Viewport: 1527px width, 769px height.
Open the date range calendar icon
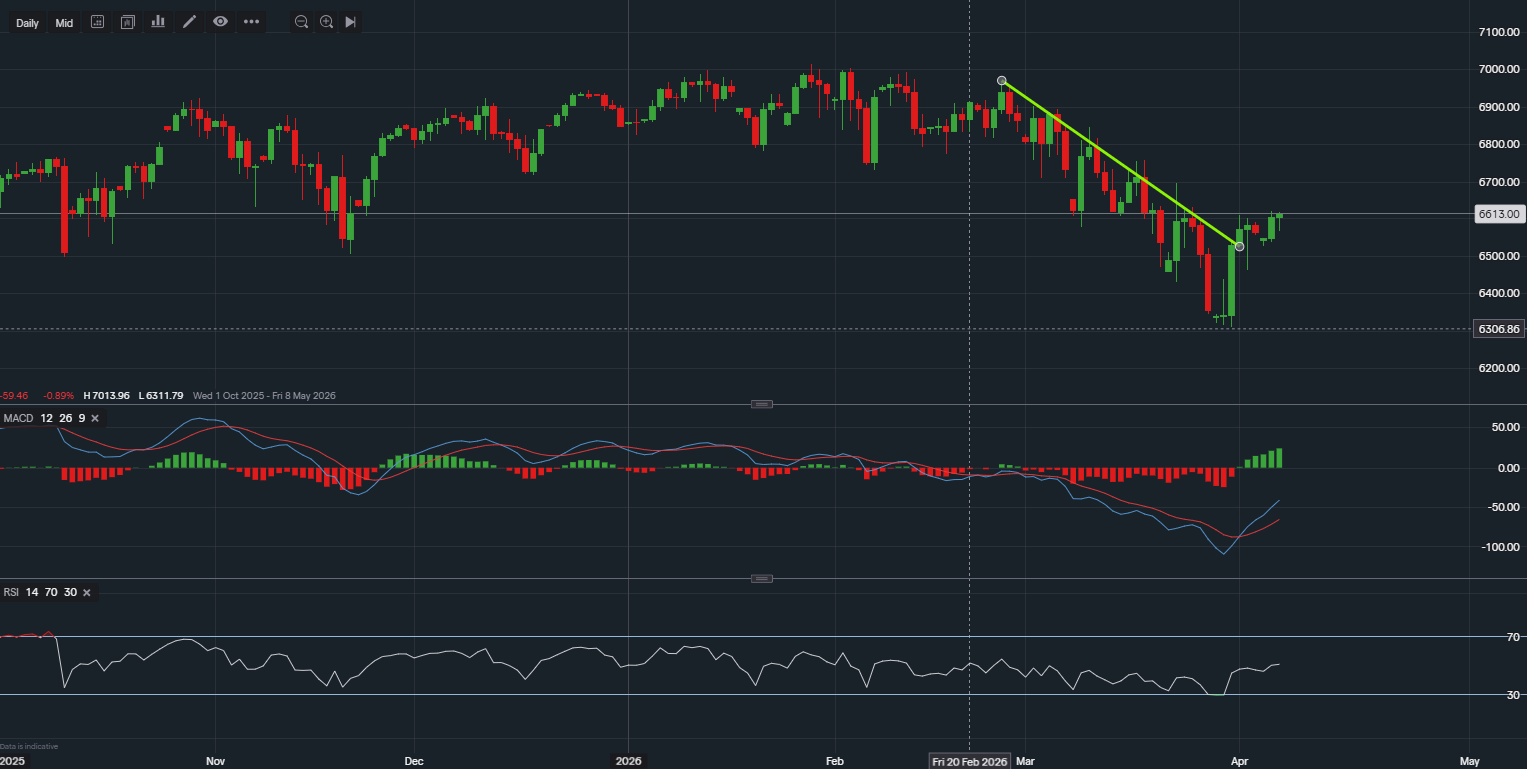pos(97,22)
